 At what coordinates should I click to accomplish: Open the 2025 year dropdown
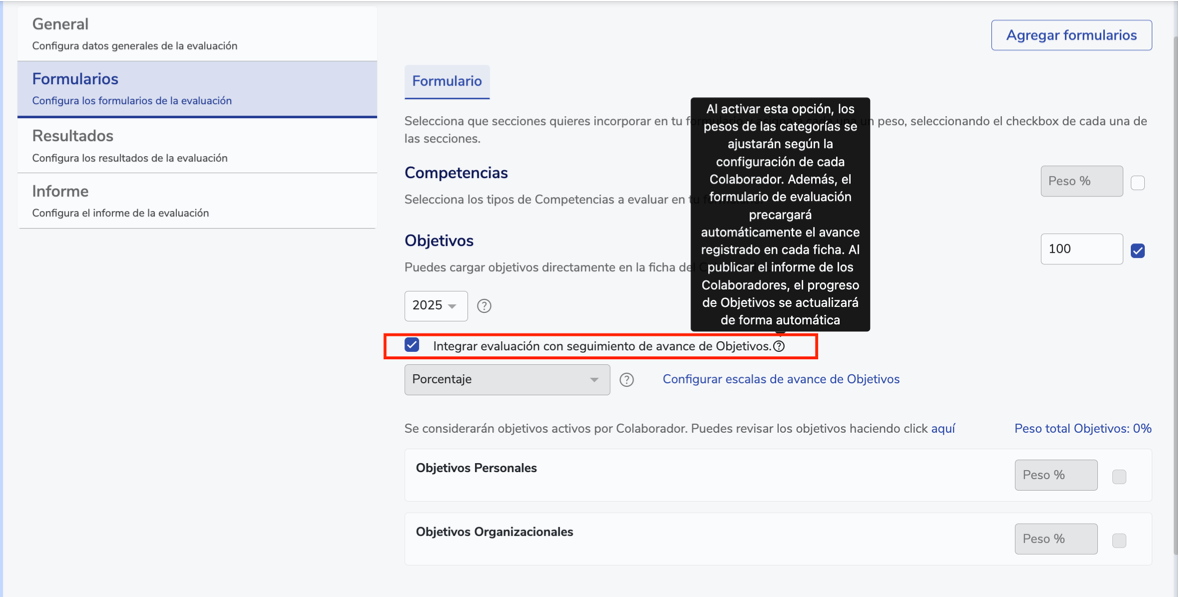click(436, 306)
